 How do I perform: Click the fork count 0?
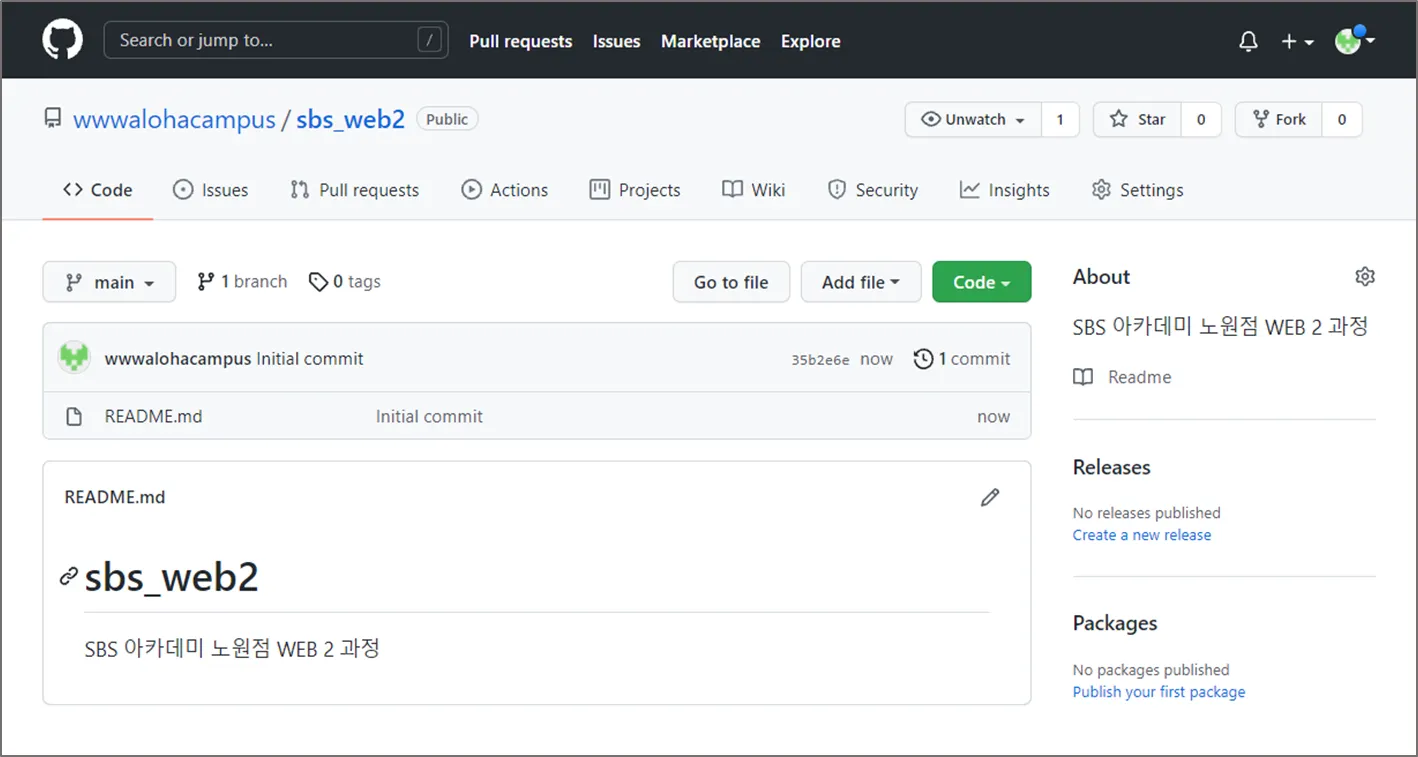point(1342,119)
